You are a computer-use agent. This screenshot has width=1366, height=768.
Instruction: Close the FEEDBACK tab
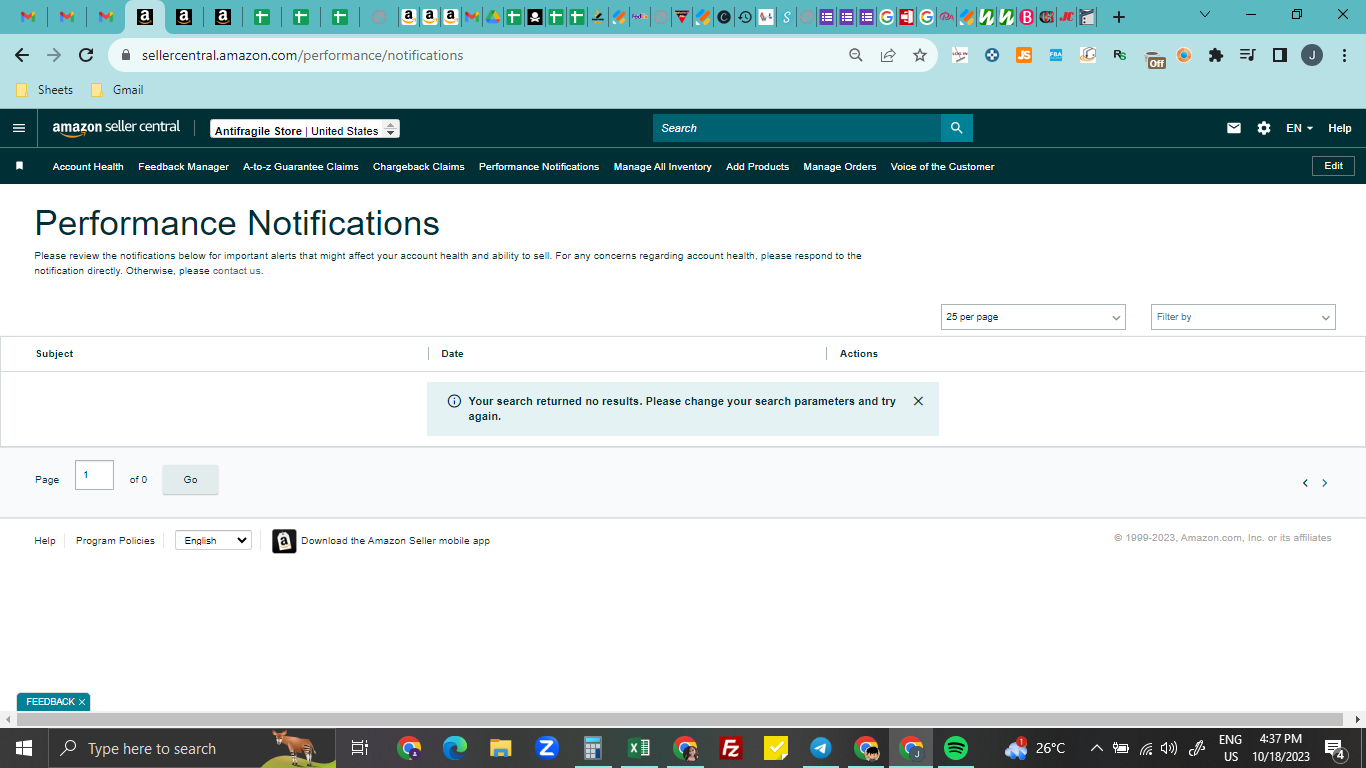82,702
